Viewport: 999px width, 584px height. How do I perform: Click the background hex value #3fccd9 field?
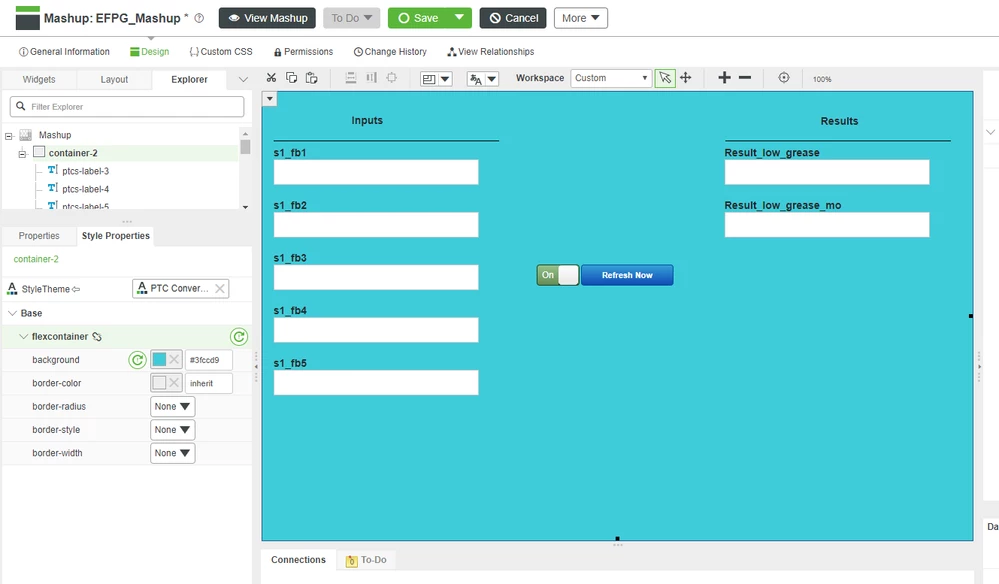[x=209, y=360]
